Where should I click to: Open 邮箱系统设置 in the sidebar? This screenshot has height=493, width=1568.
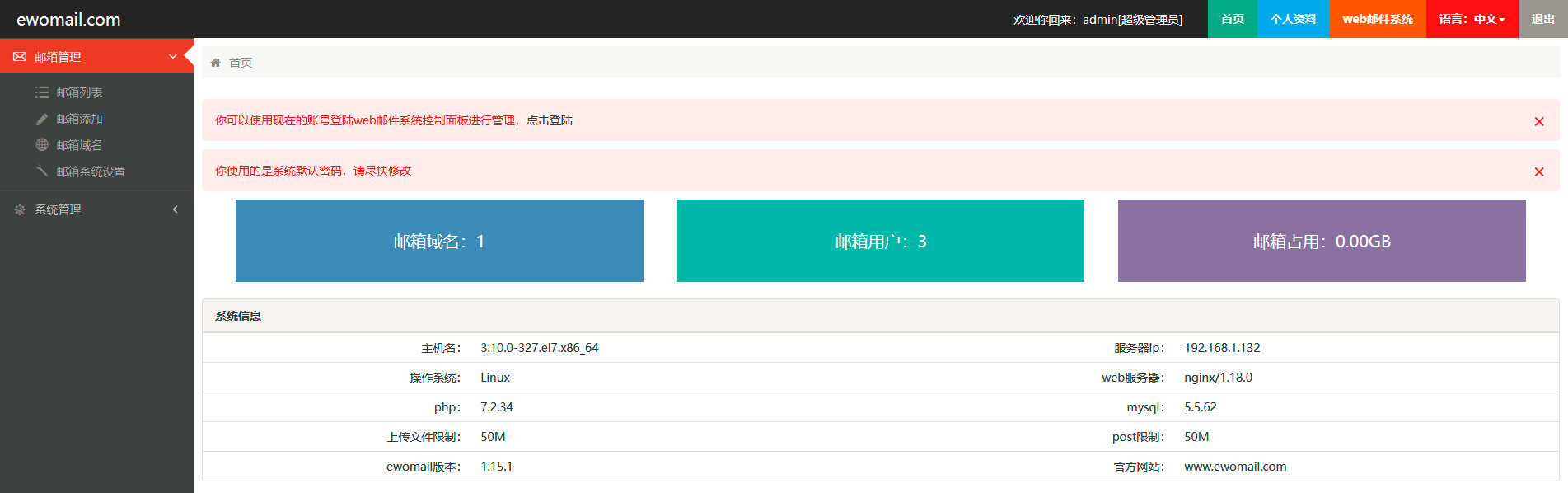click(x=91, y=171)
